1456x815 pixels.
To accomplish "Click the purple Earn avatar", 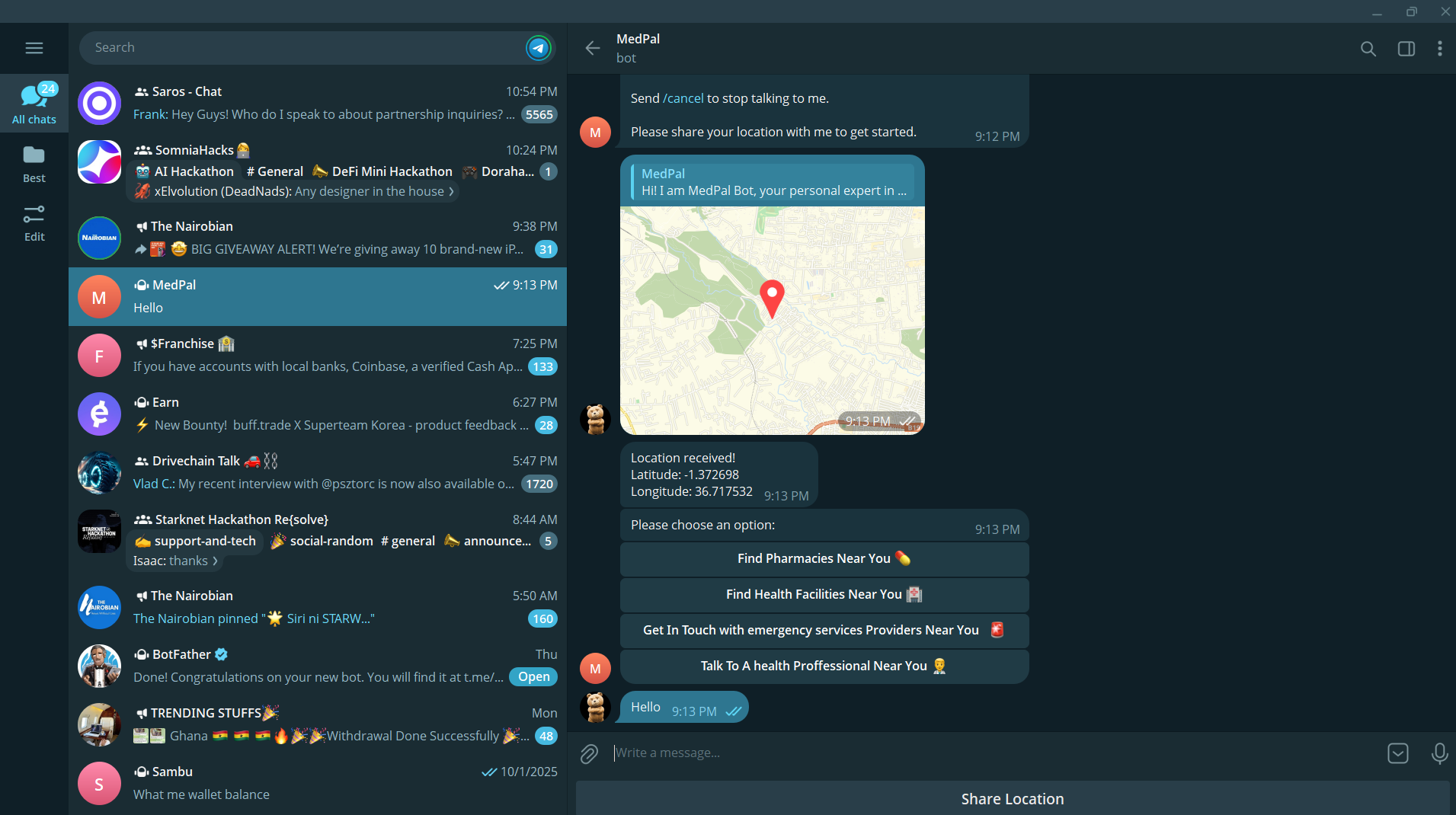I will point(99,414).
